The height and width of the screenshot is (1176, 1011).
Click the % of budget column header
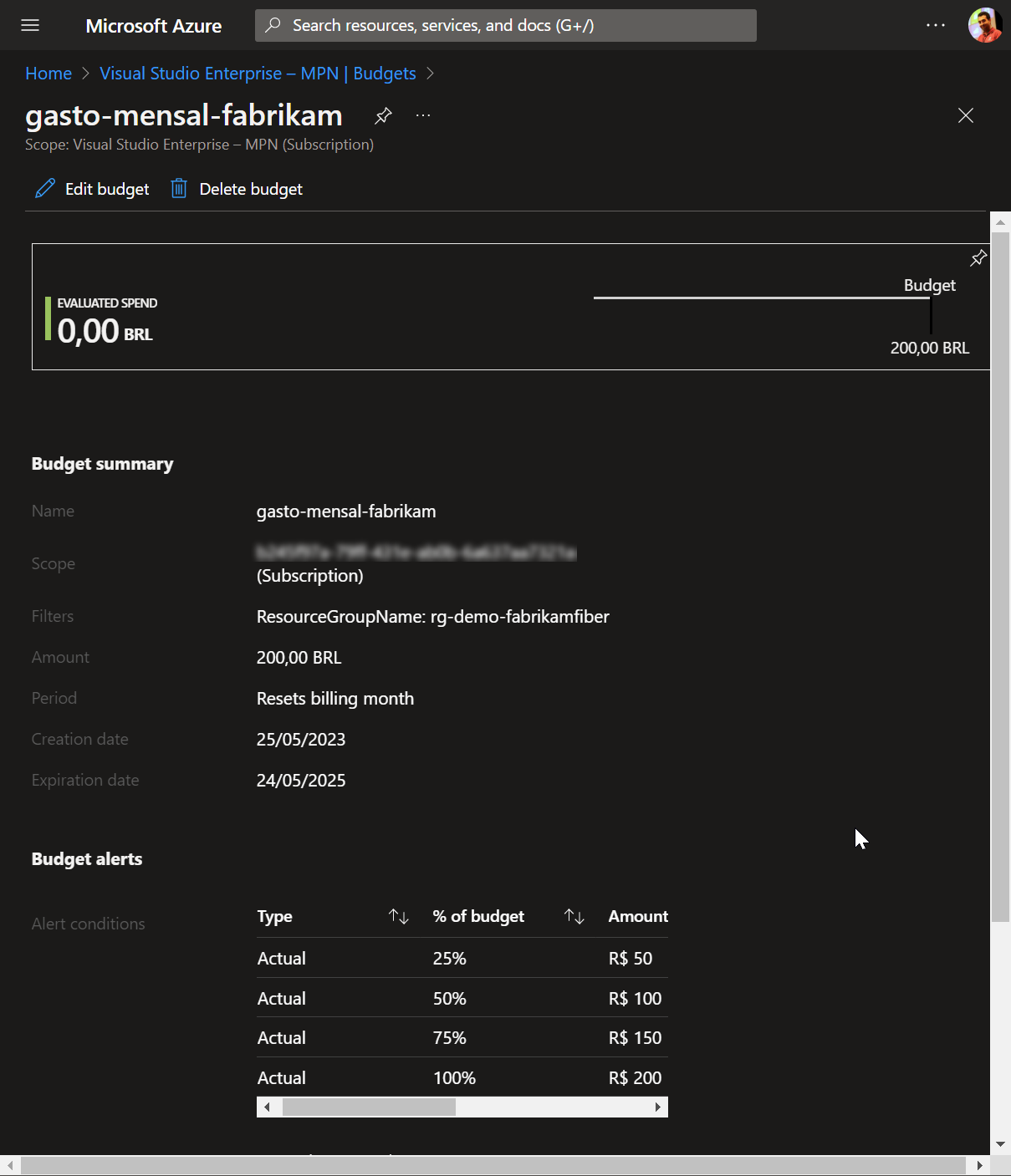click(478, 917)
